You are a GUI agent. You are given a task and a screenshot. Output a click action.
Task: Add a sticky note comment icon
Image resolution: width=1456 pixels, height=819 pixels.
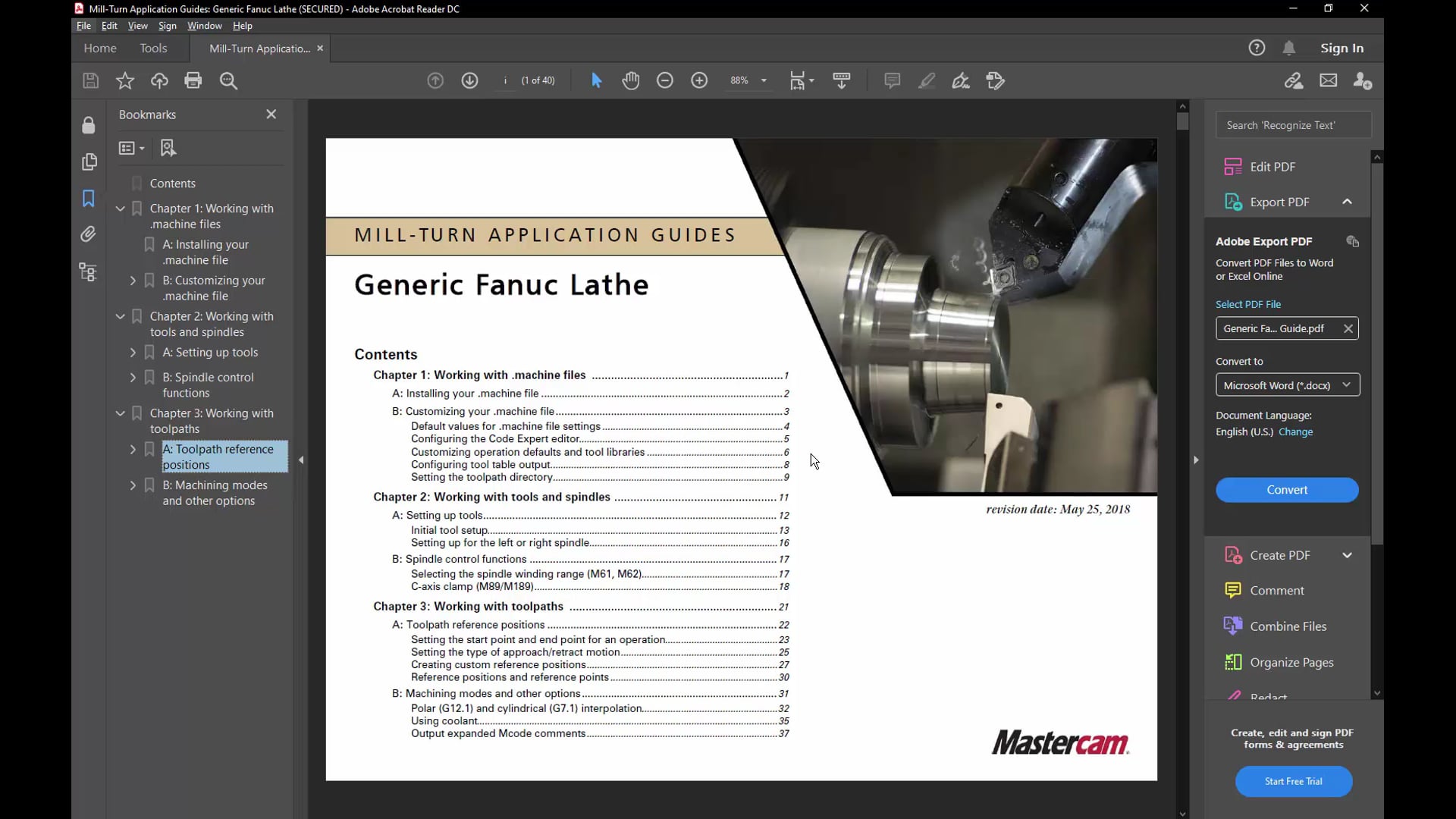tap(893, 80)
